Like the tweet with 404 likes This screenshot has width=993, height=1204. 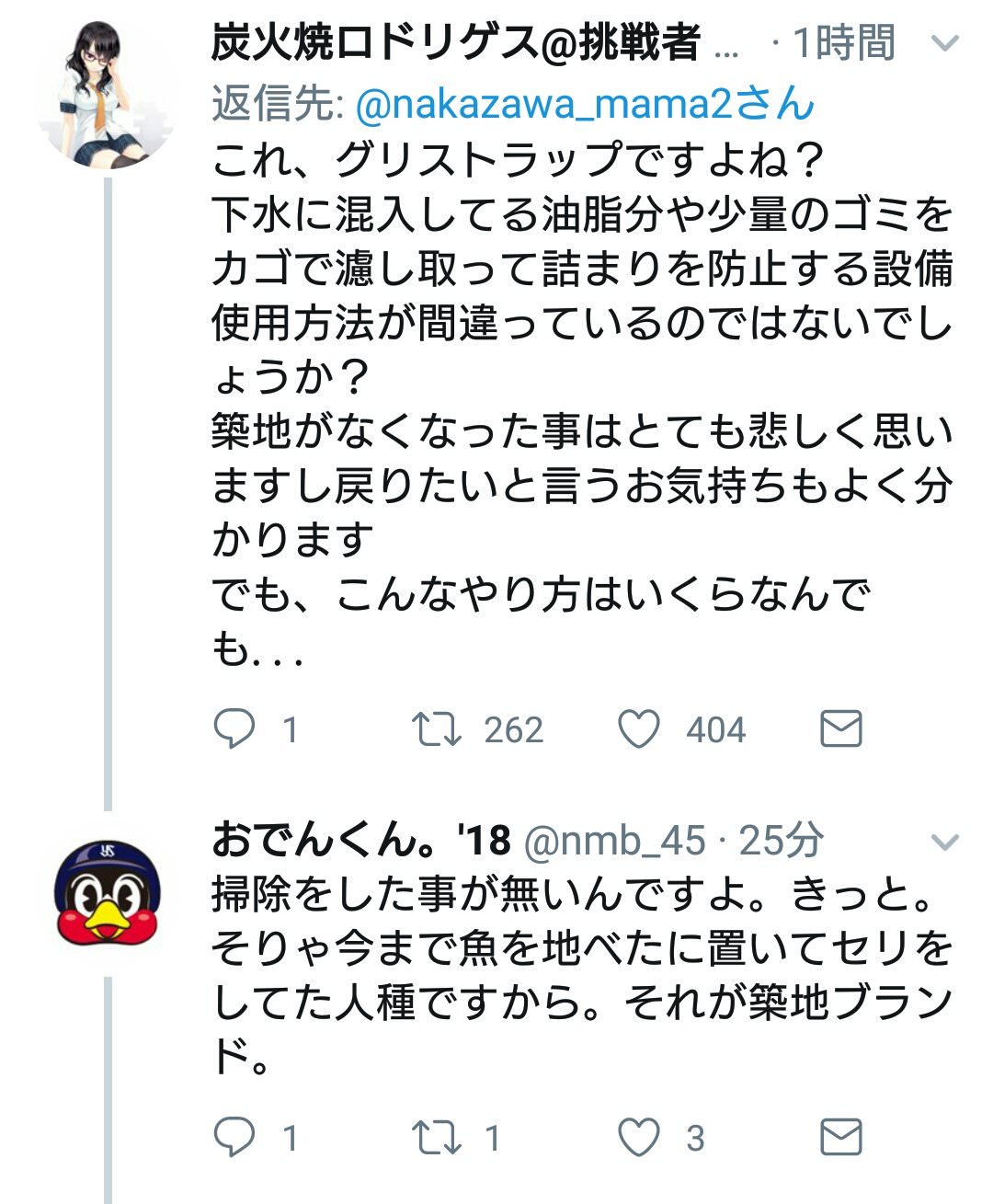click(x=638, y=729)
